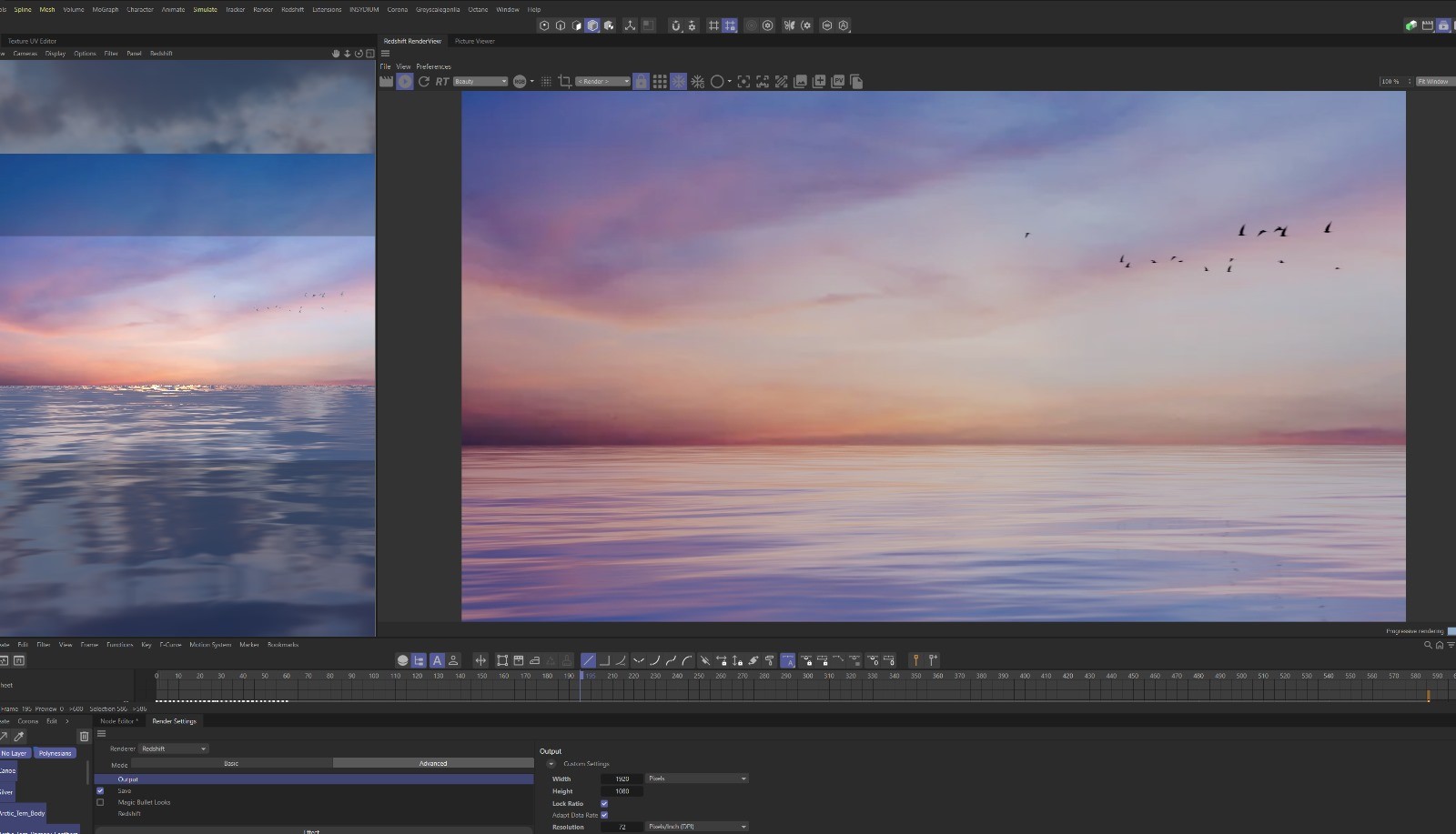Toggle the camera lock padlock icon
1456x834 pixels.
pyautogui.click(x=641, y=82)
